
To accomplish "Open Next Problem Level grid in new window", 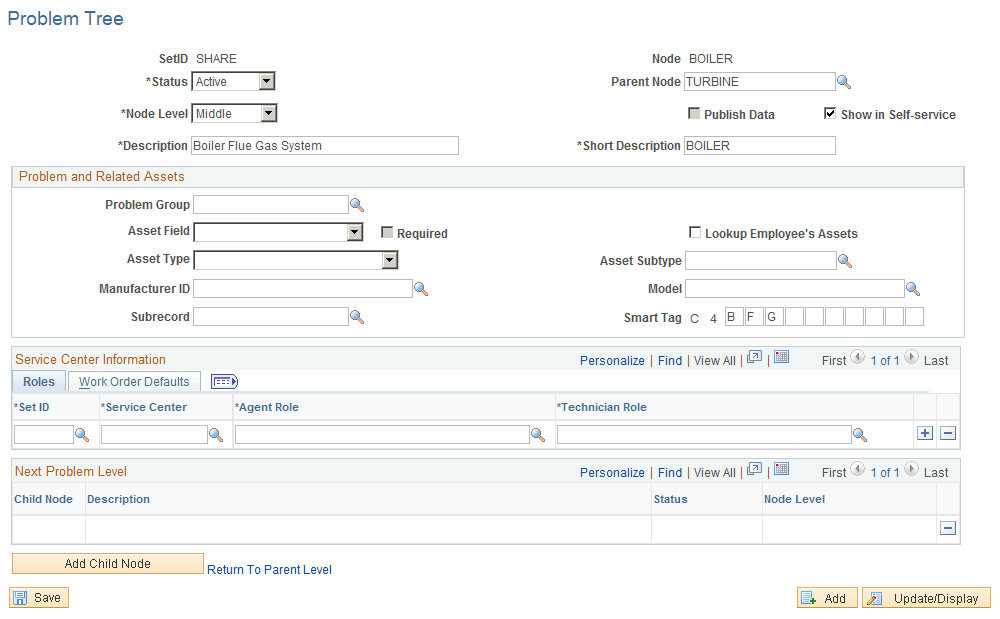I will tap(754, 469).
